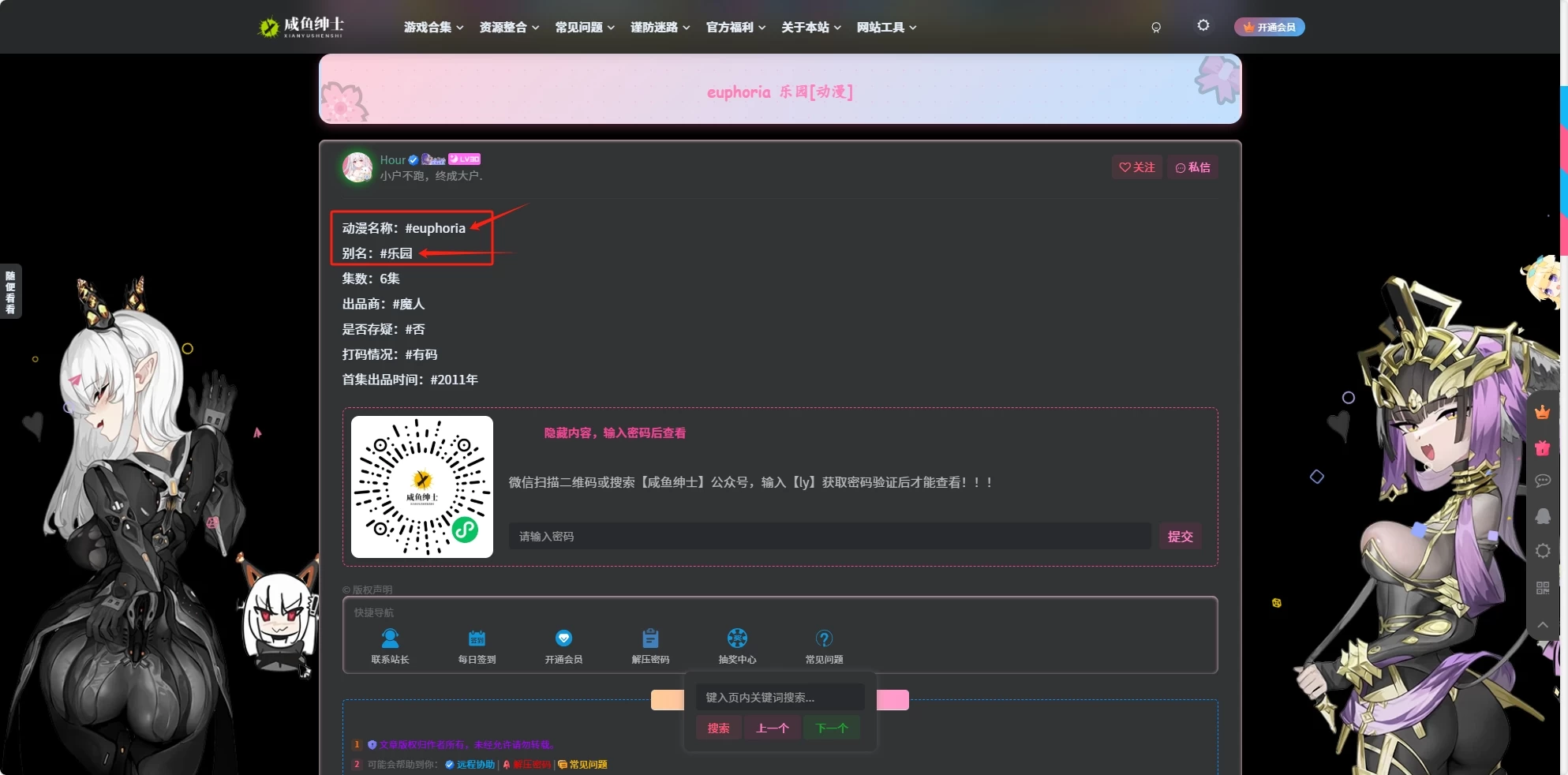Open the #魔人 producer tag
This screenshot has height=775, width=1568.
click(409, 304)
